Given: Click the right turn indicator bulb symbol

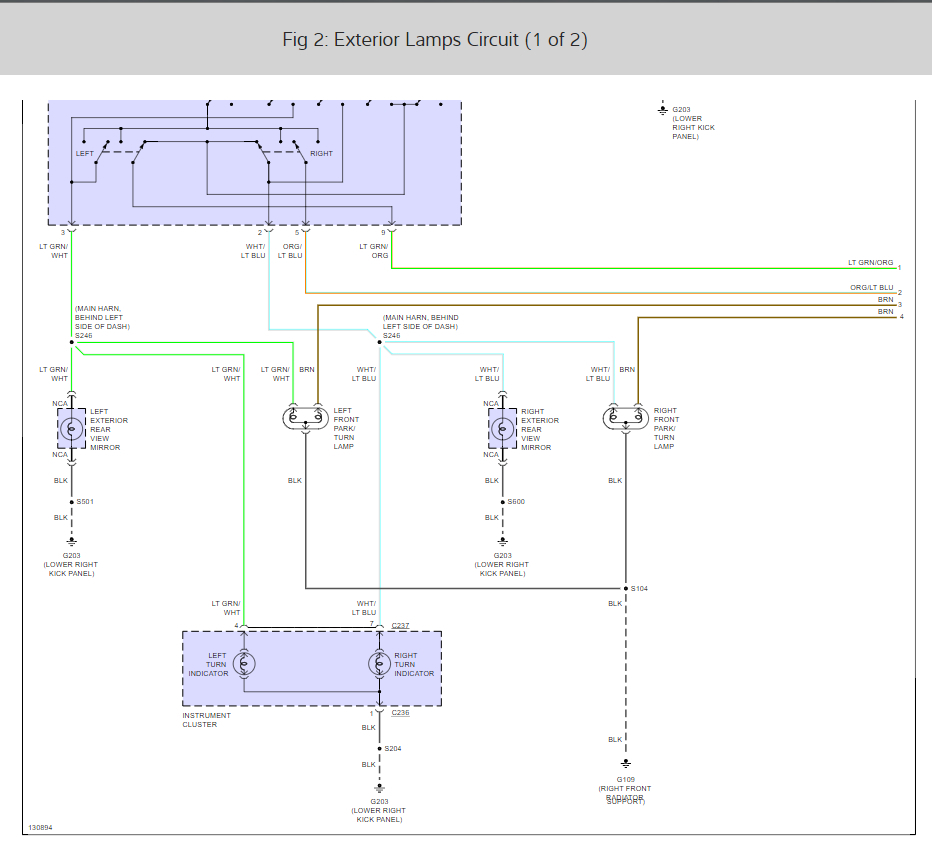Looking at the screenshot, I should click(379, 664).
